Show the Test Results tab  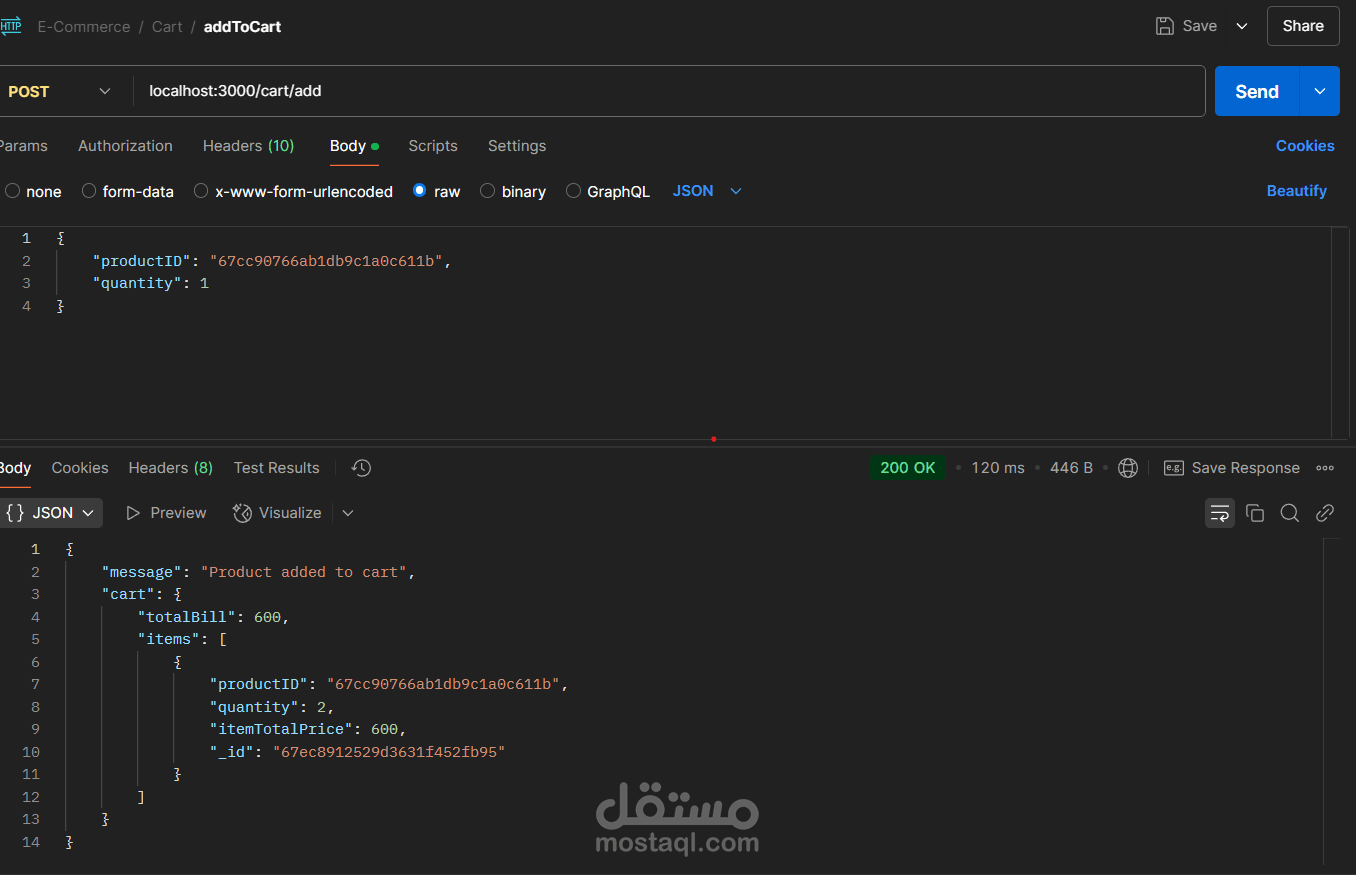click(x=277, y=468)
